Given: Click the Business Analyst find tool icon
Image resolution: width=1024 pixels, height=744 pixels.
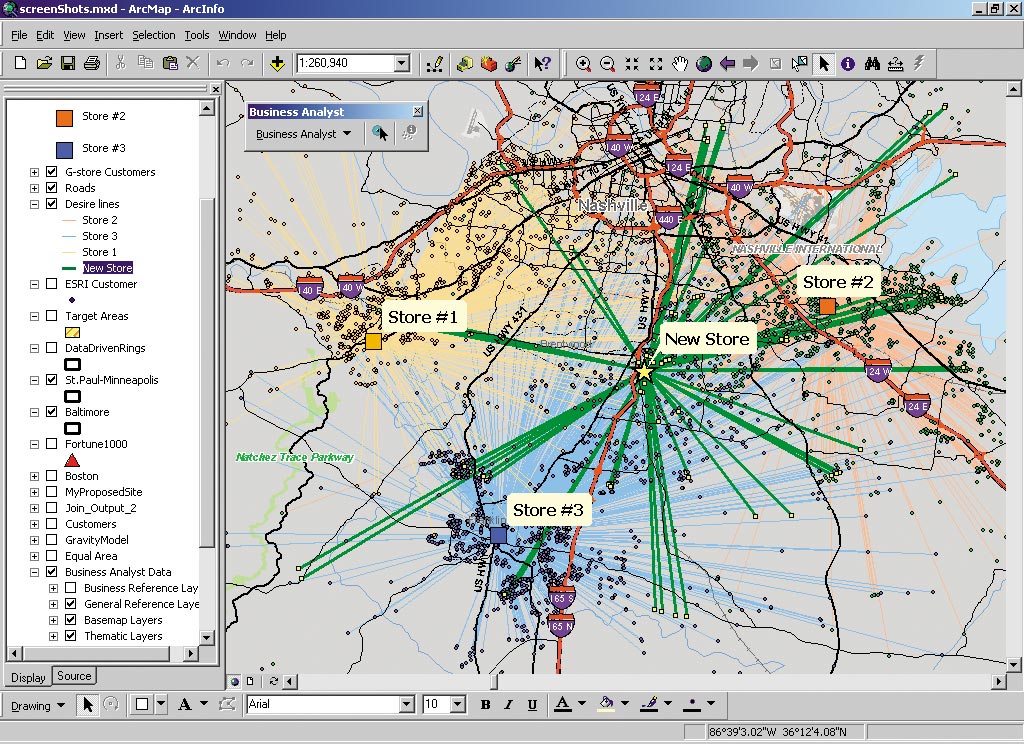Looking at the screenshot, I should click(379, 133).
